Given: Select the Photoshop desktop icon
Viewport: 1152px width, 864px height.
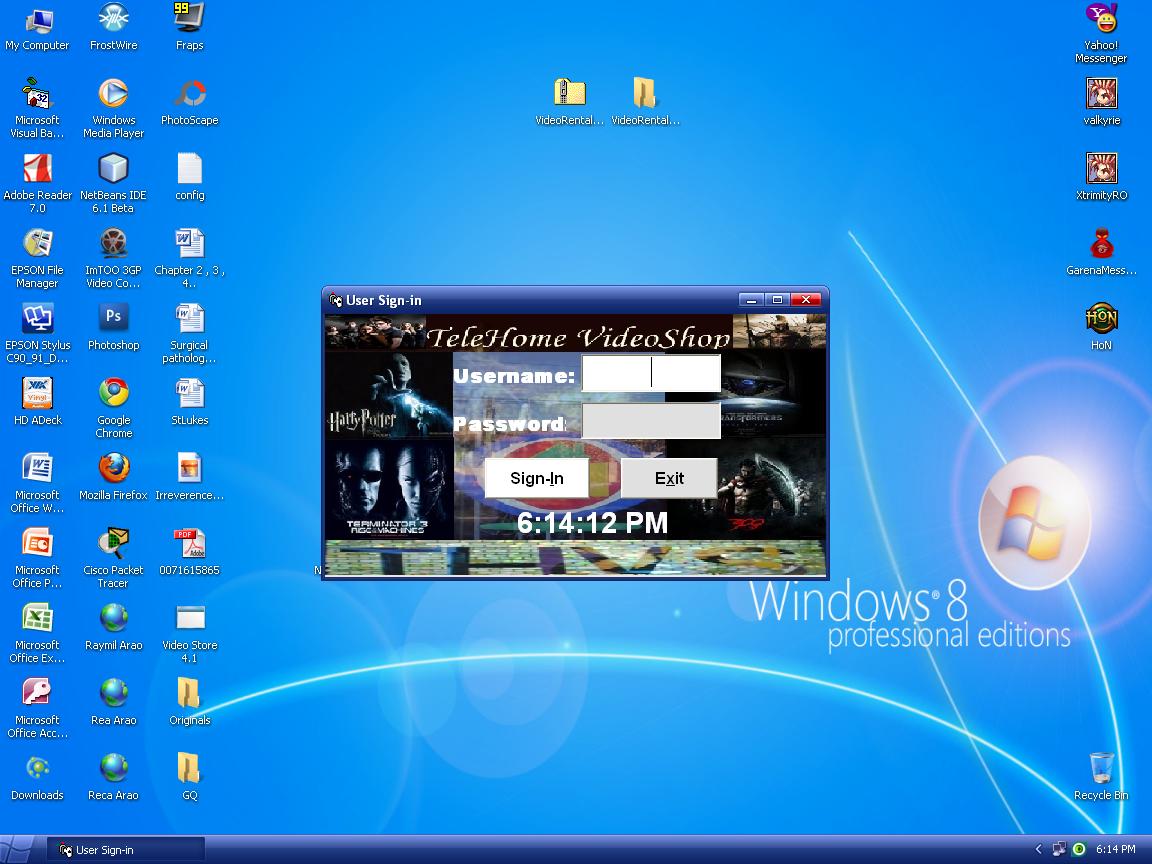Looking at the screenshot, I should 113,327.
